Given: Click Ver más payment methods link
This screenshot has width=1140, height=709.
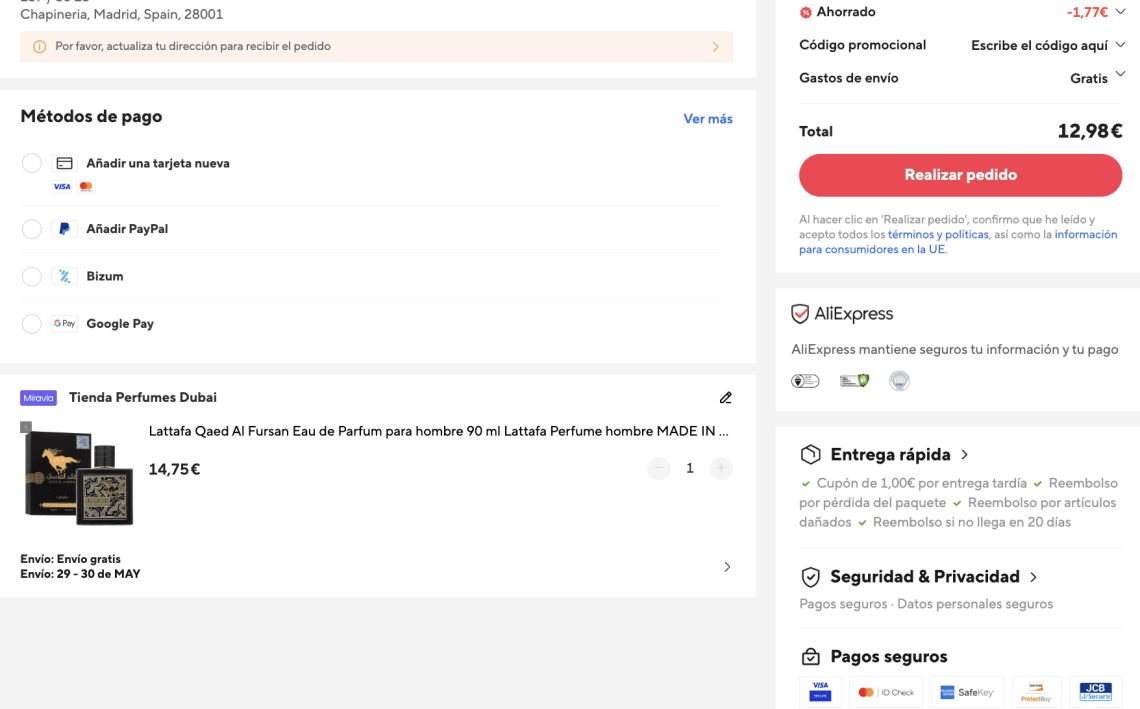Looking at the screenshot, I should (x=707, y=119).
